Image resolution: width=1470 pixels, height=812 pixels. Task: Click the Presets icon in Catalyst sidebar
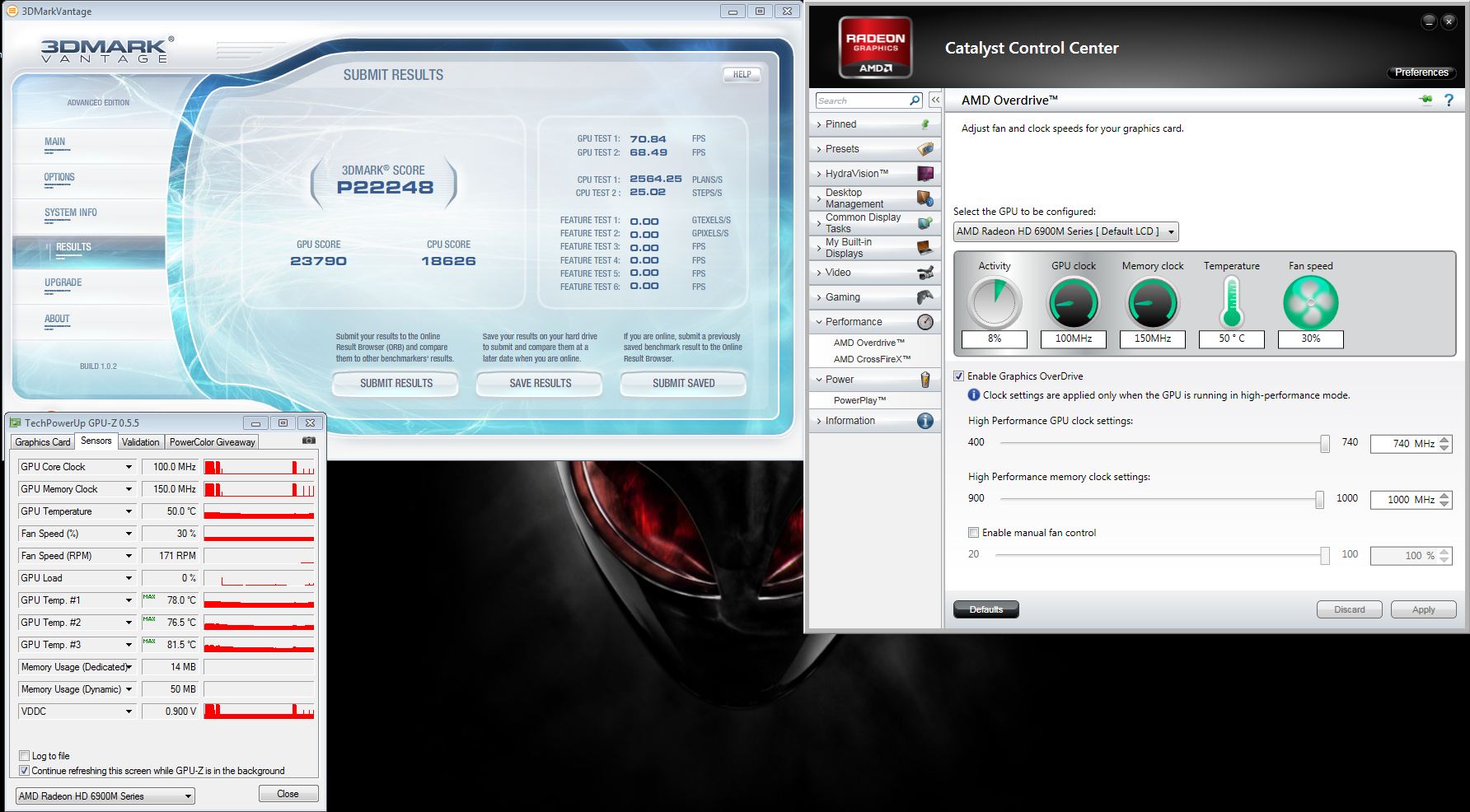click(x=925, y=149)
